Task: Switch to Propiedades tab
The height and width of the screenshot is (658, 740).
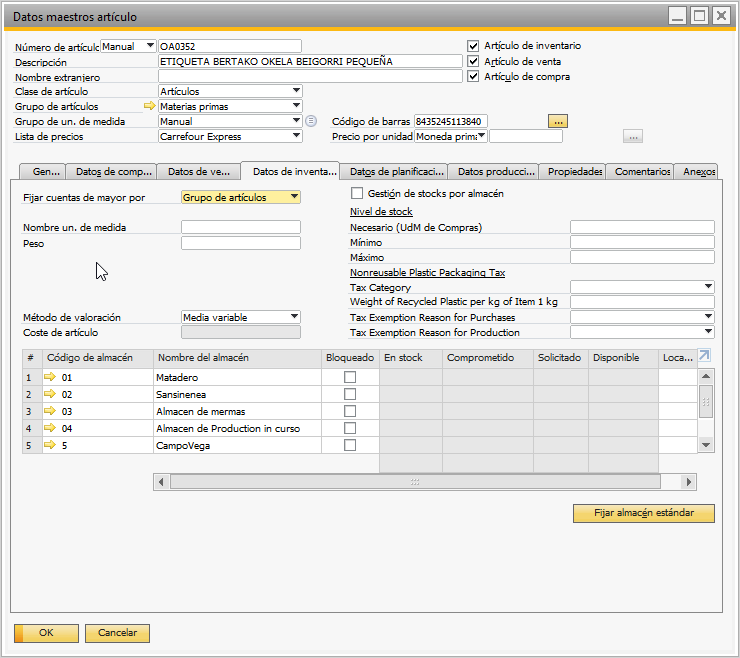Action: [572, 171]
